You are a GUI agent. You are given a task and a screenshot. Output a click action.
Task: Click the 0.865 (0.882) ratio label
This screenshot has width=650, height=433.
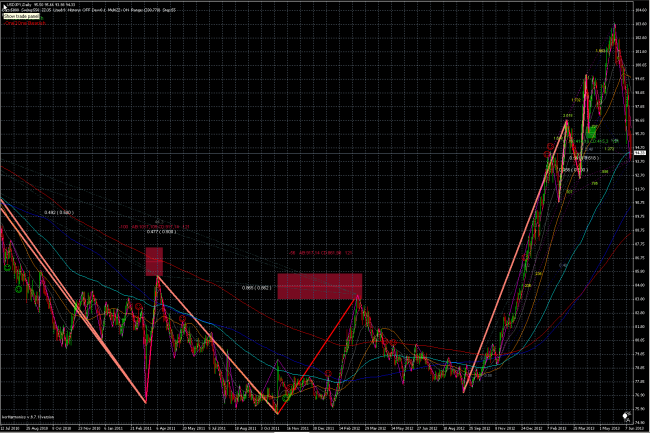pyautogui.click(x=257, y=288)
